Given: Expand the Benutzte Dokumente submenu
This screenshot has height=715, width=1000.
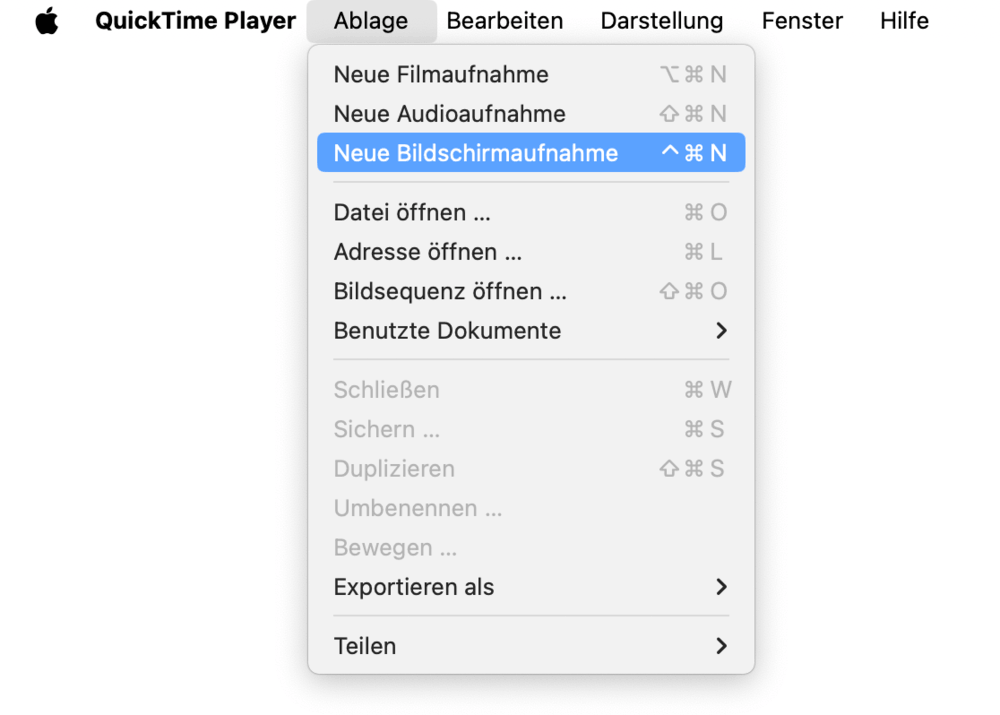Looking at the screenshot, I should coord(447,331).
